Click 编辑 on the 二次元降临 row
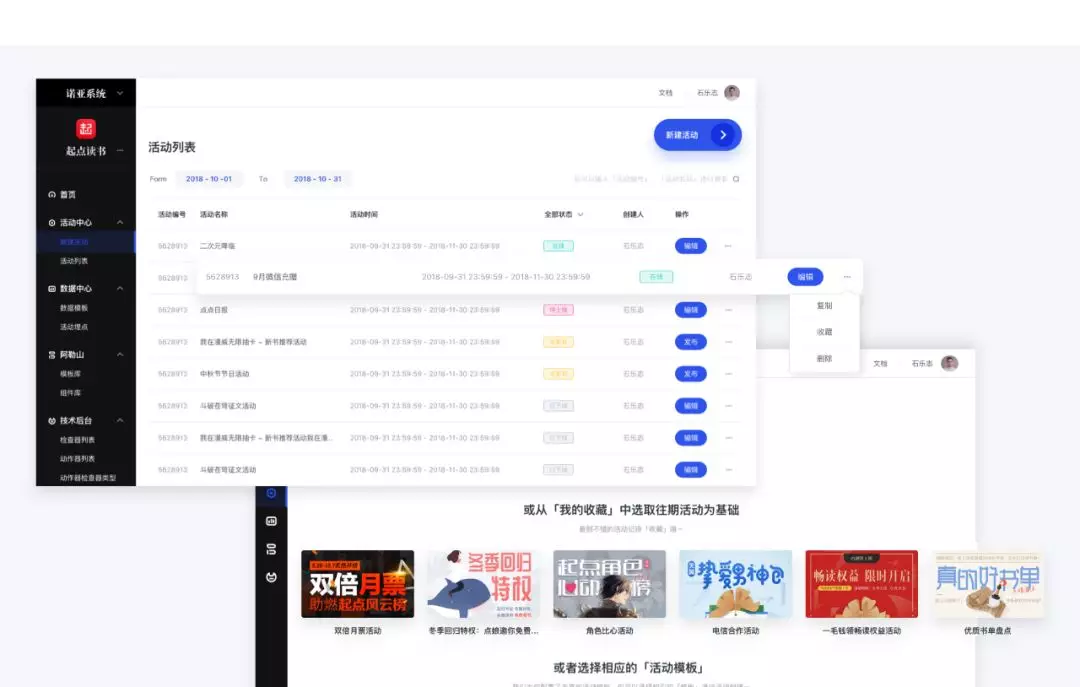This screenshot has width=1080, height=687. point(690,246)
